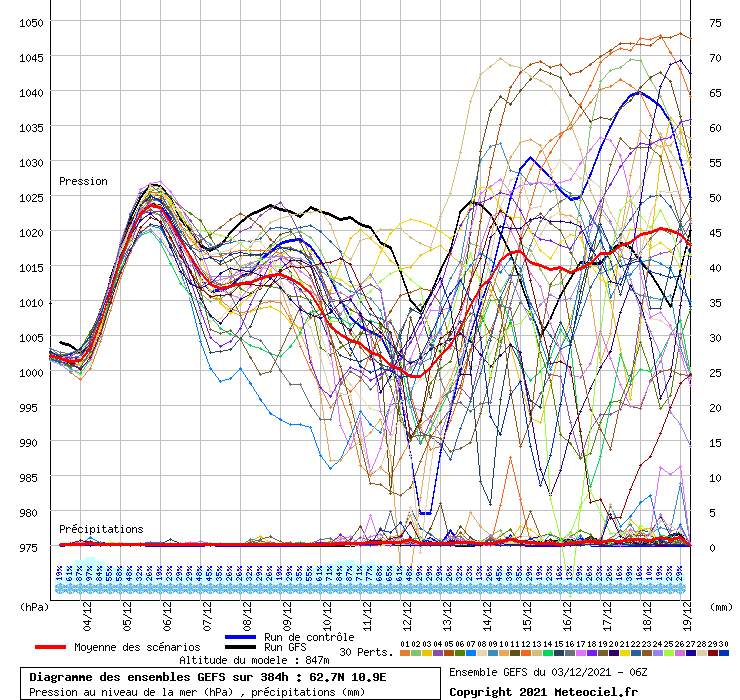Select perturbation 01 color swatch
740x700 pixels.
405,652
